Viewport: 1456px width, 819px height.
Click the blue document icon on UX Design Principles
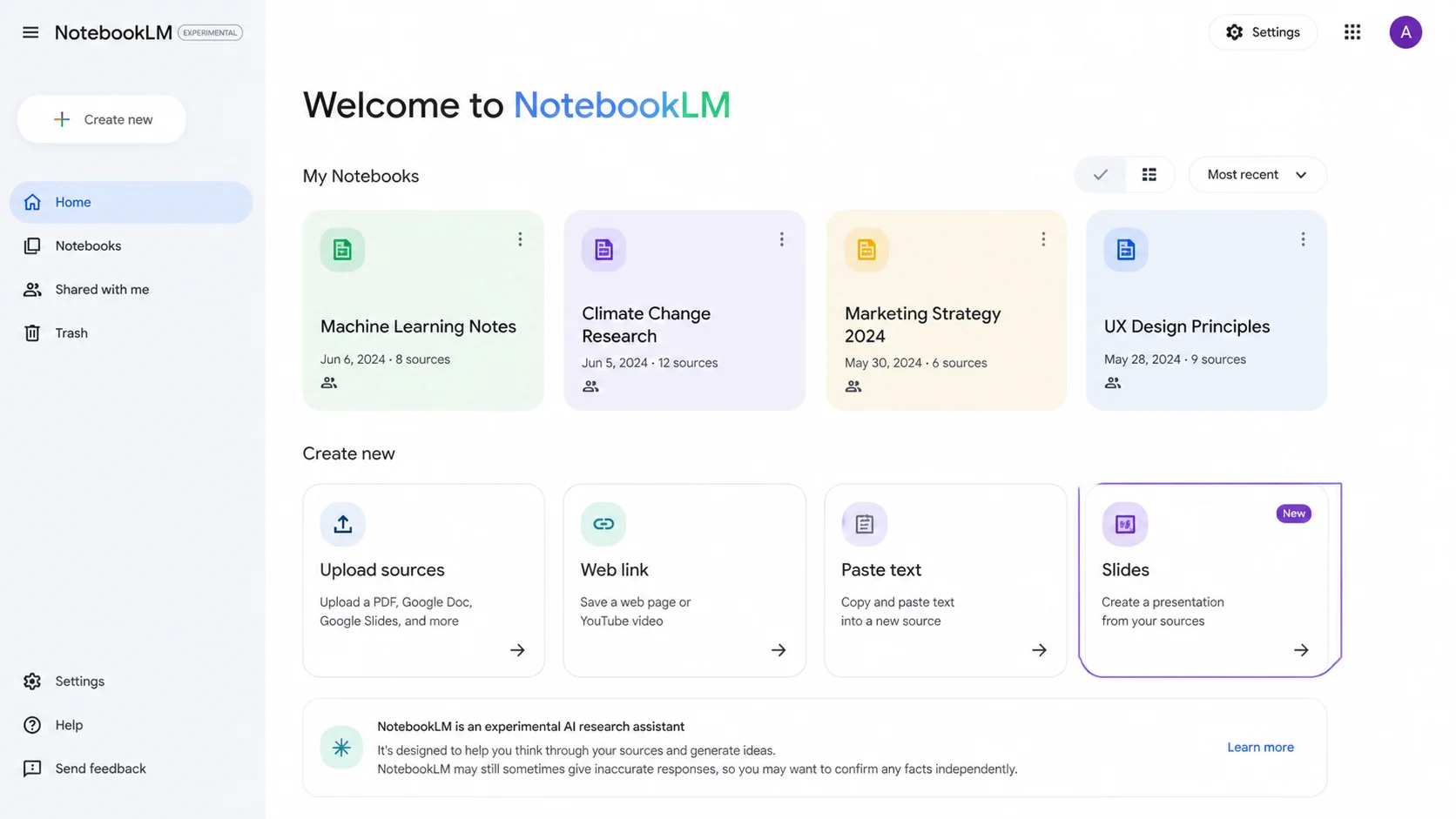(1126, 250)
